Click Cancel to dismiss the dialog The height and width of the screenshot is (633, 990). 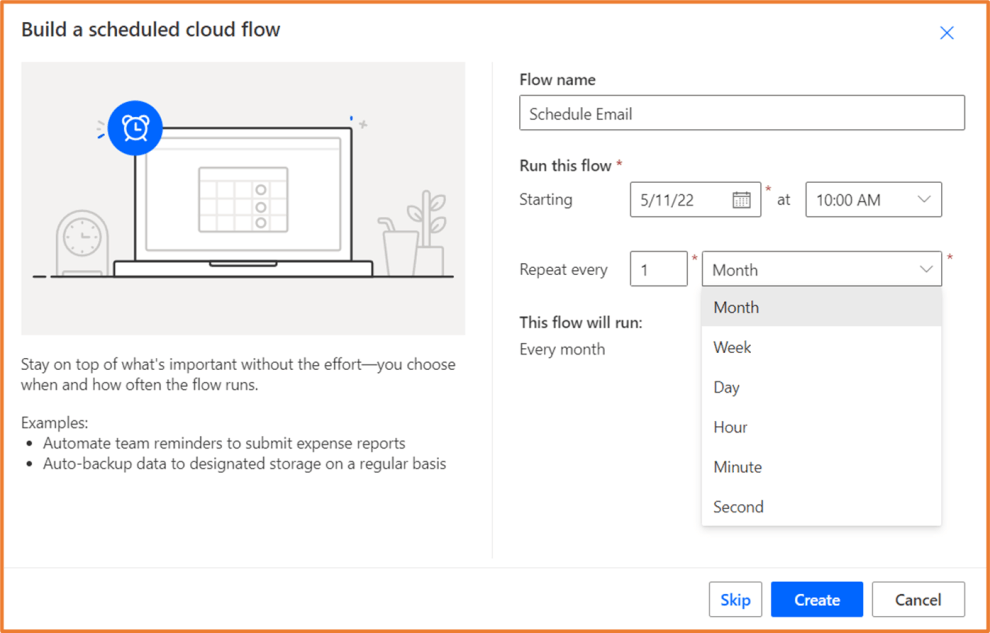[918, 599]
